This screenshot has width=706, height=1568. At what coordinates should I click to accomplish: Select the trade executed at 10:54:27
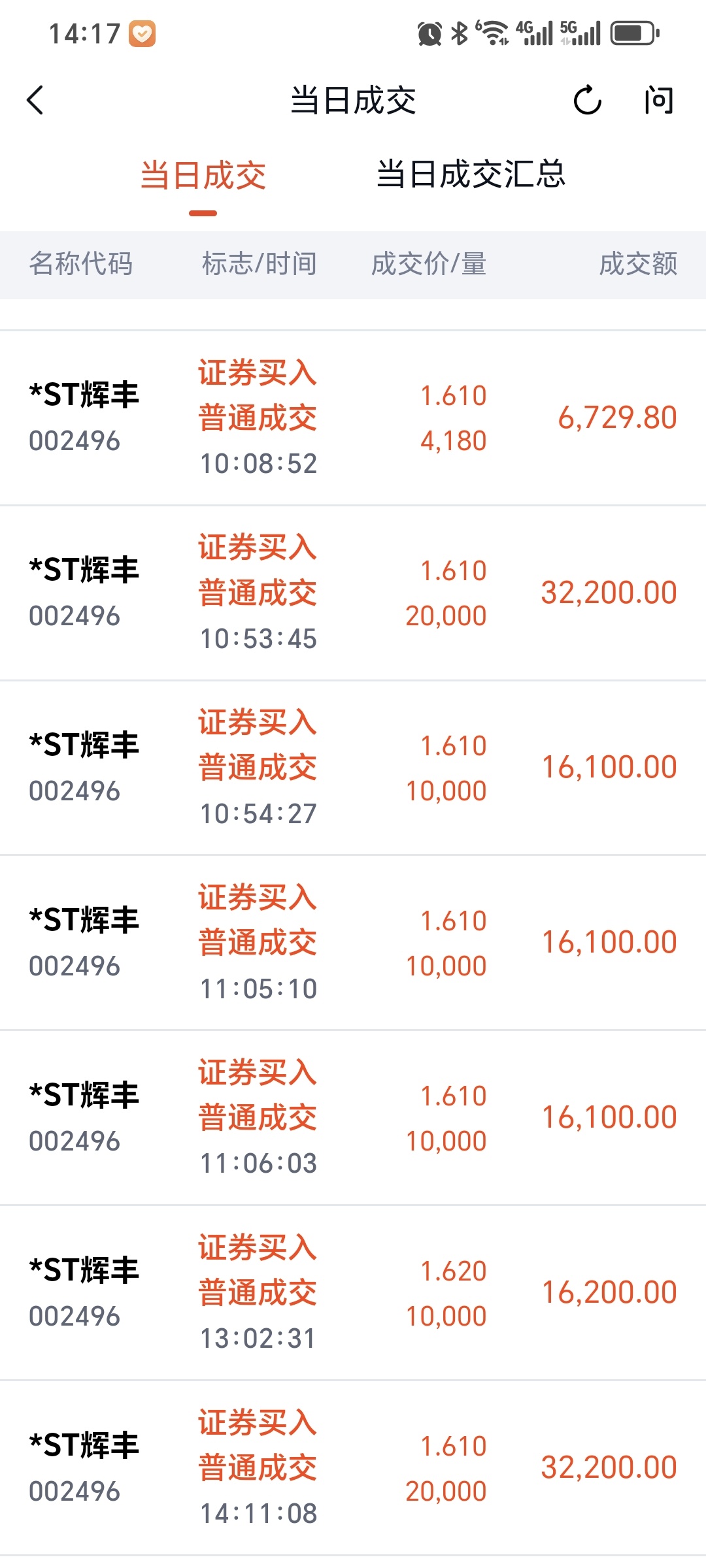[353, 768]
